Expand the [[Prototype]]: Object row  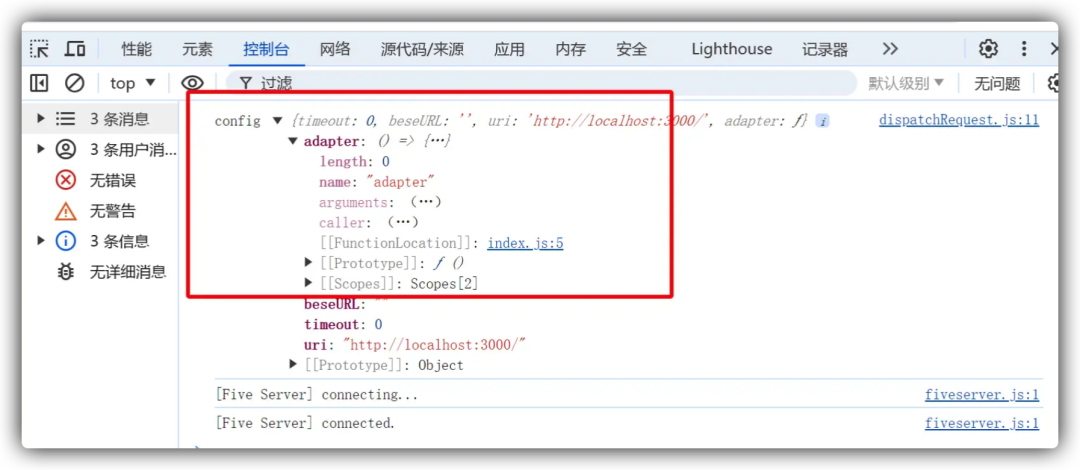[x=294, y=365]
